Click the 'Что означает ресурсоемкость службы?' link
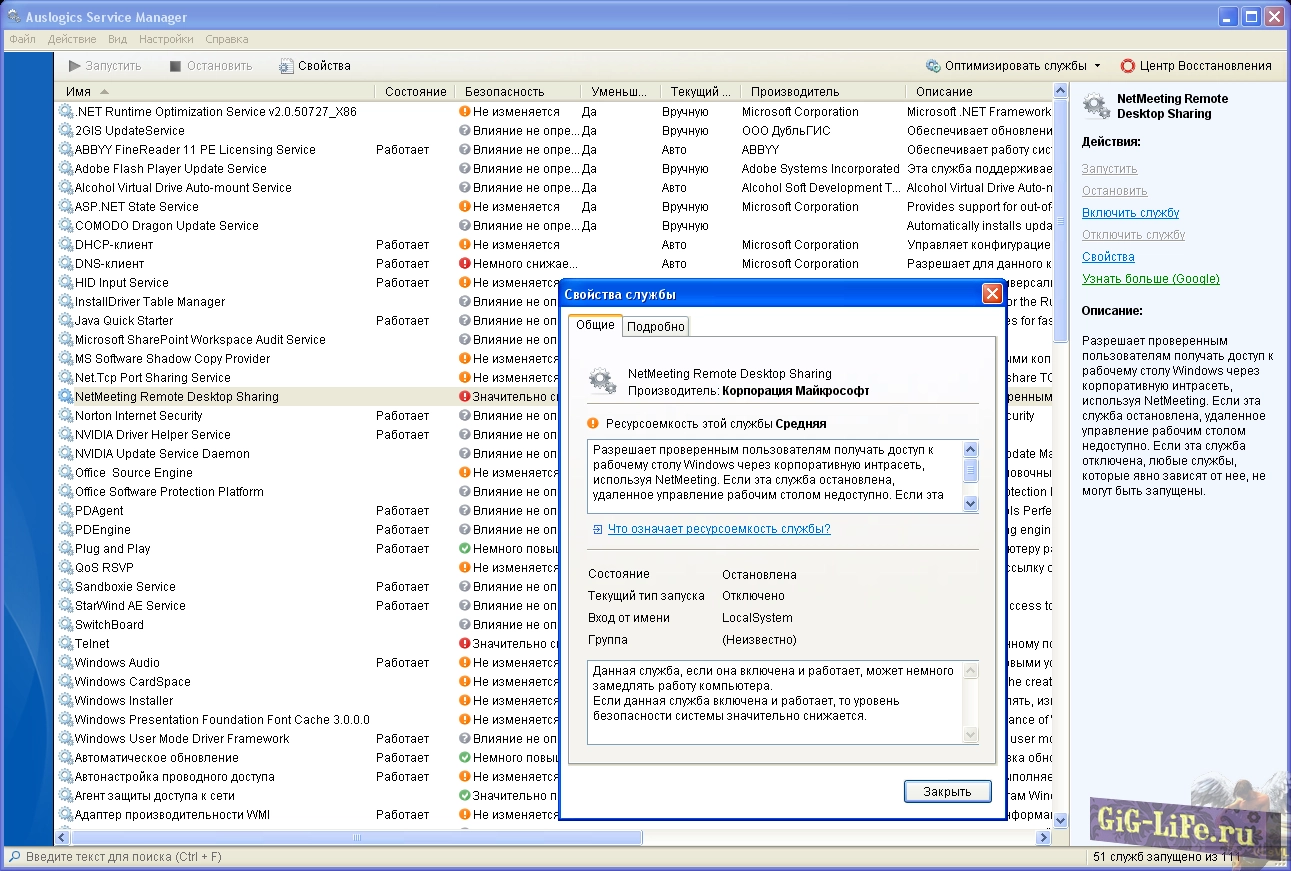The width and height of the screenshot is (1291, 871). 718,529
